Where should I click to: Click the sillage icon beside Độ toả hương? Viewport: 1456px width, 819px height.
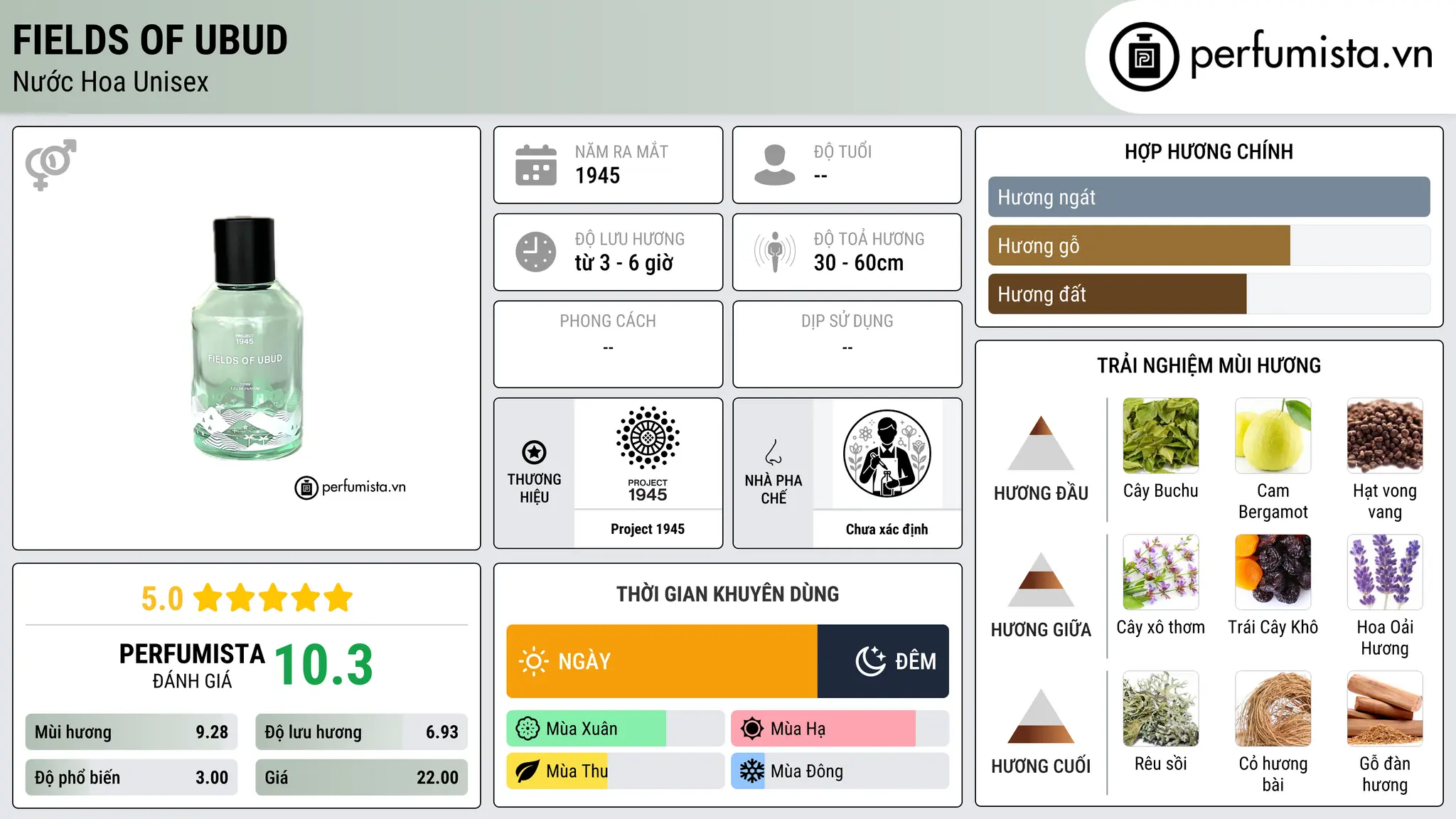[775, 252]
